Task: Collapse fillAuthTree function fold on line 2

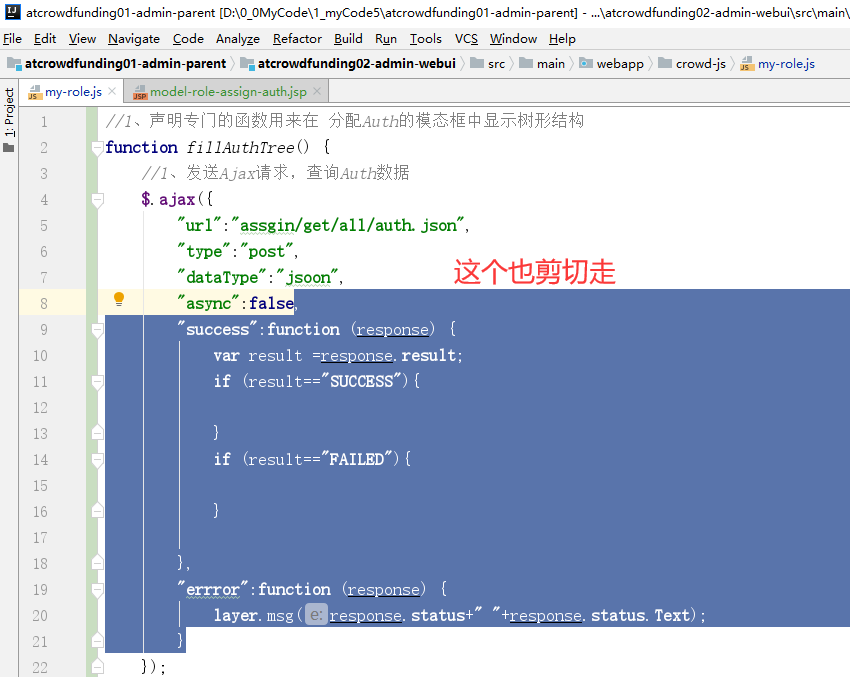Action: [98, 147]
